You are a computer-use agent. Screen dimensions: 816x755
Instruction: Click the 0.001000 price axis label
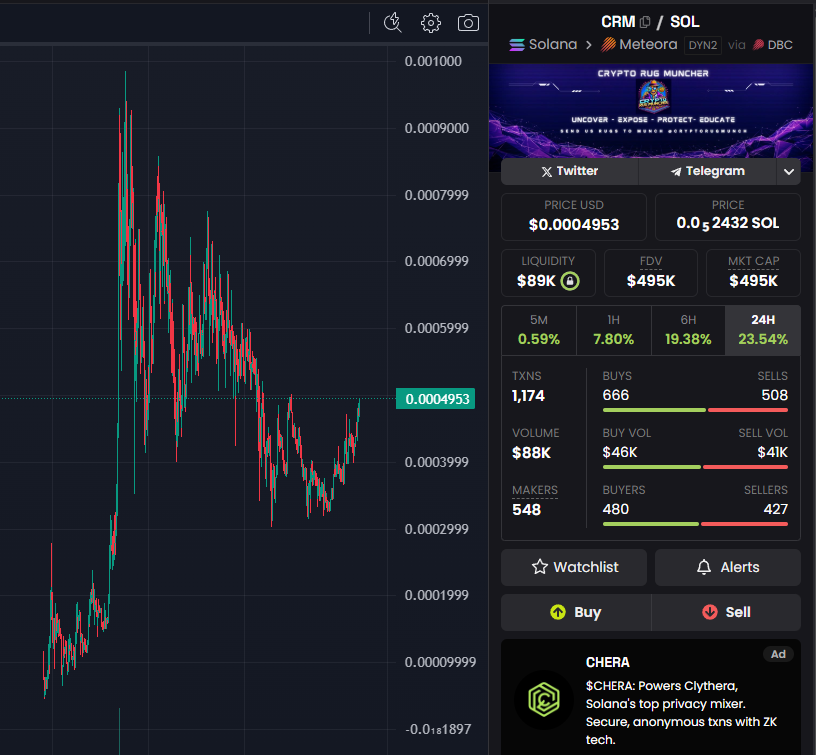(x=433, y=61)
